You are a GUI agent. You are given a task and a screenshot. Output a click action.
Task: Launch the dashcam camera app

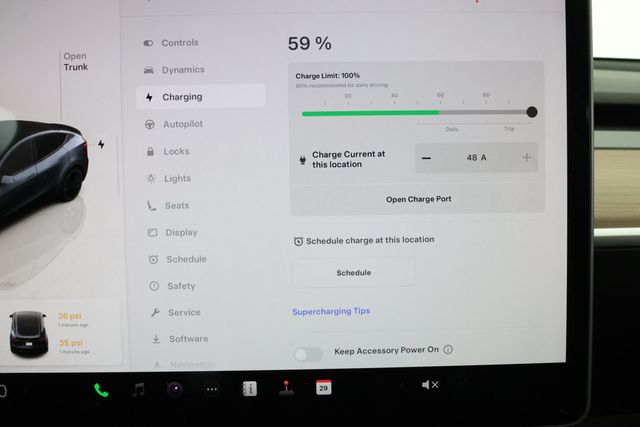click(x=175, y=389)
